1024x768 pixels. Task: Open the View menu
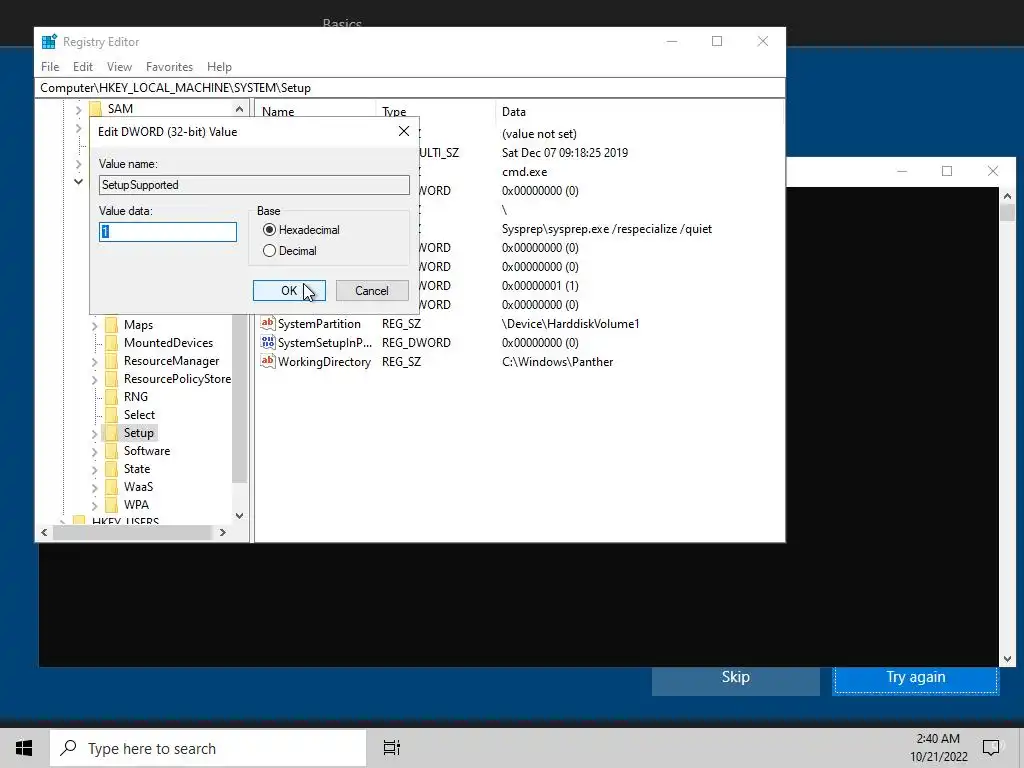coord(119,67)
